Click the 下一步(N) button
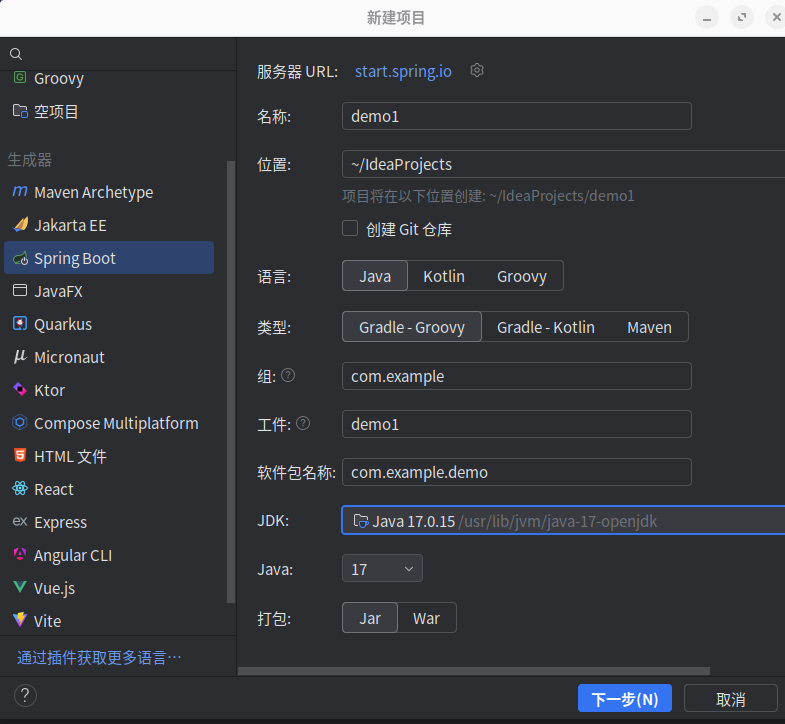 pos(625,698)
